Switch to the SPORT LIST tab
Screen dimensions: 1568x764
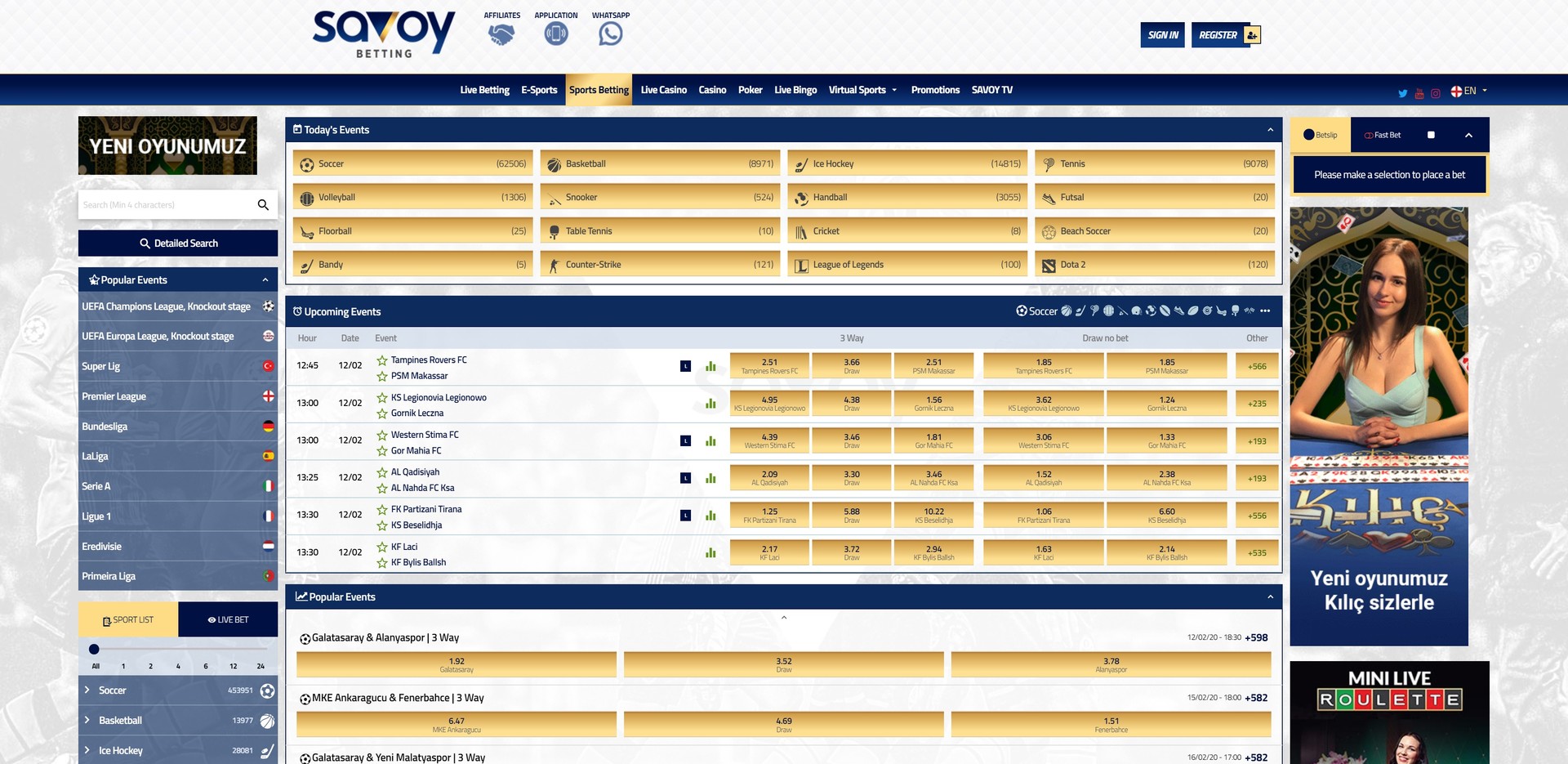coord(128,619)
